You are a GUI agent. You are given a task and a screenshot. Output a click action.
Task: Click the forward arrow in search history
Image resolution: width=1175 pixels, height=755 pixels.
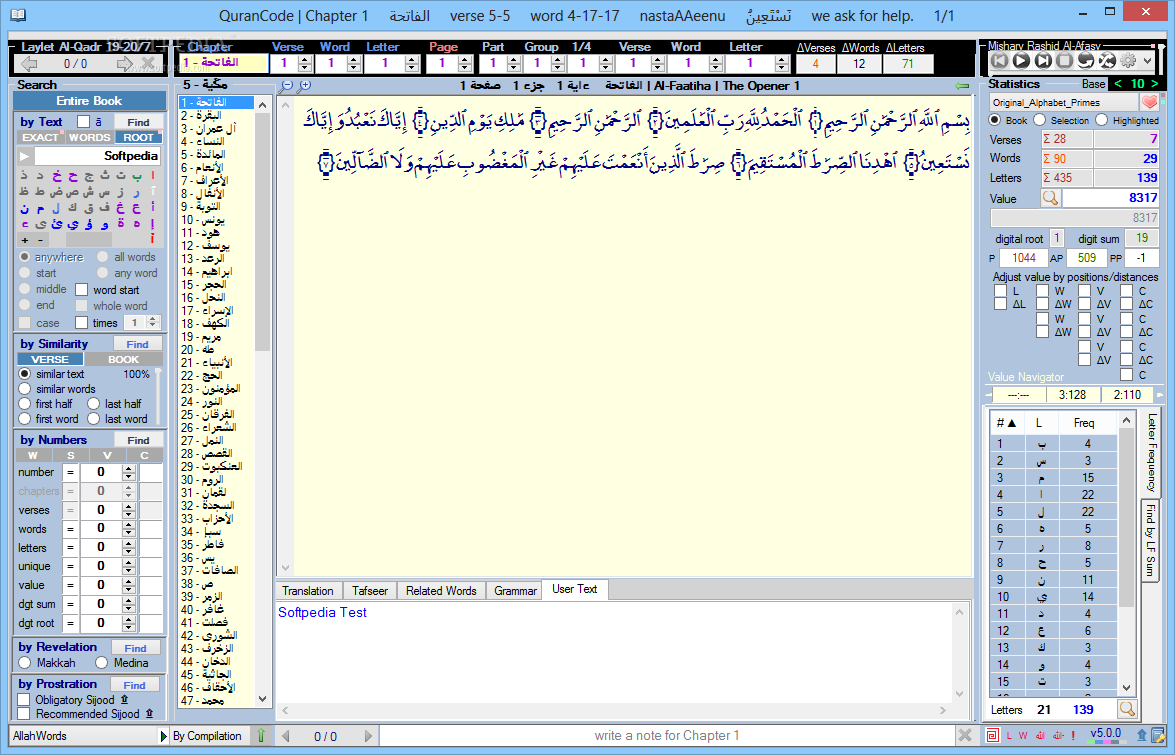125,64
